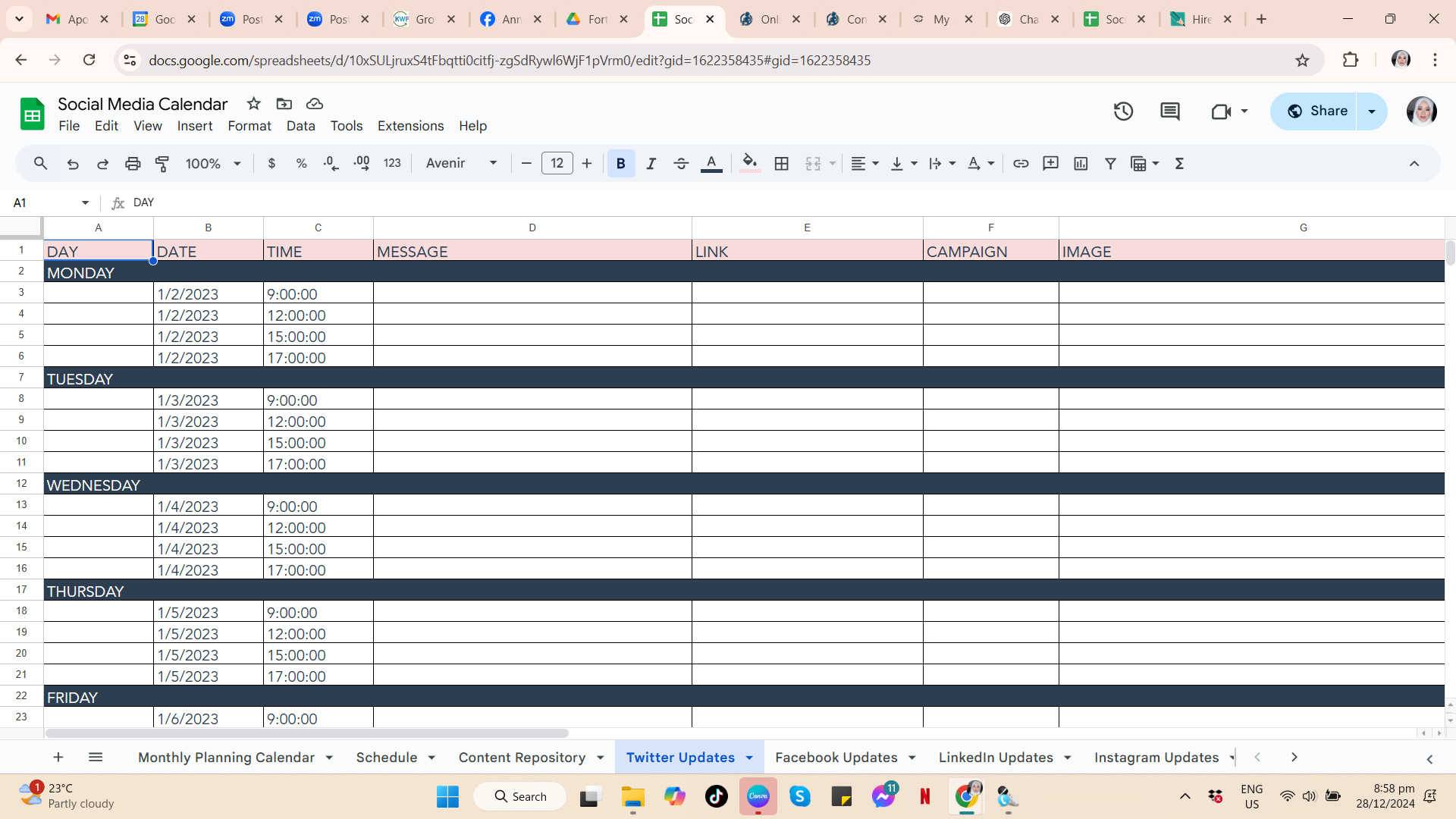Click the font size input field
Screen dimensions: 1456x819
(557, 163)
